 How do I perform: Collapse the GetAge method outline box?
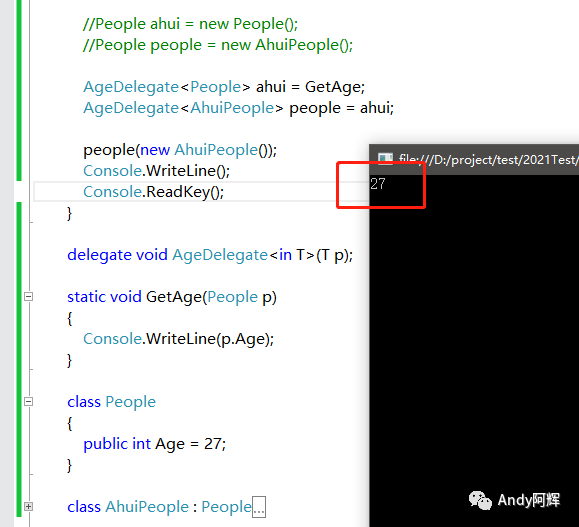(28, 297)
